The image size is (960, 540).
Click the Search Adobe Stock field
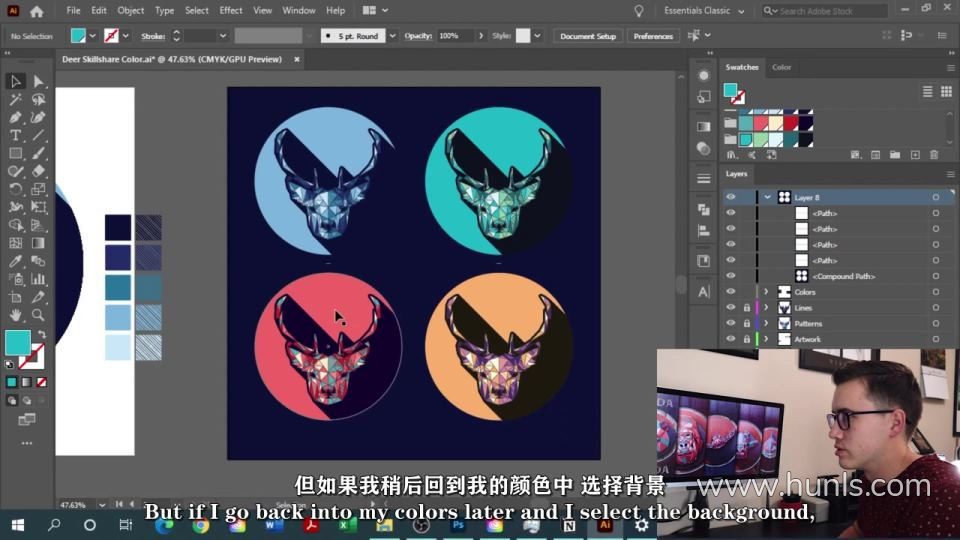tap(825, 11)
